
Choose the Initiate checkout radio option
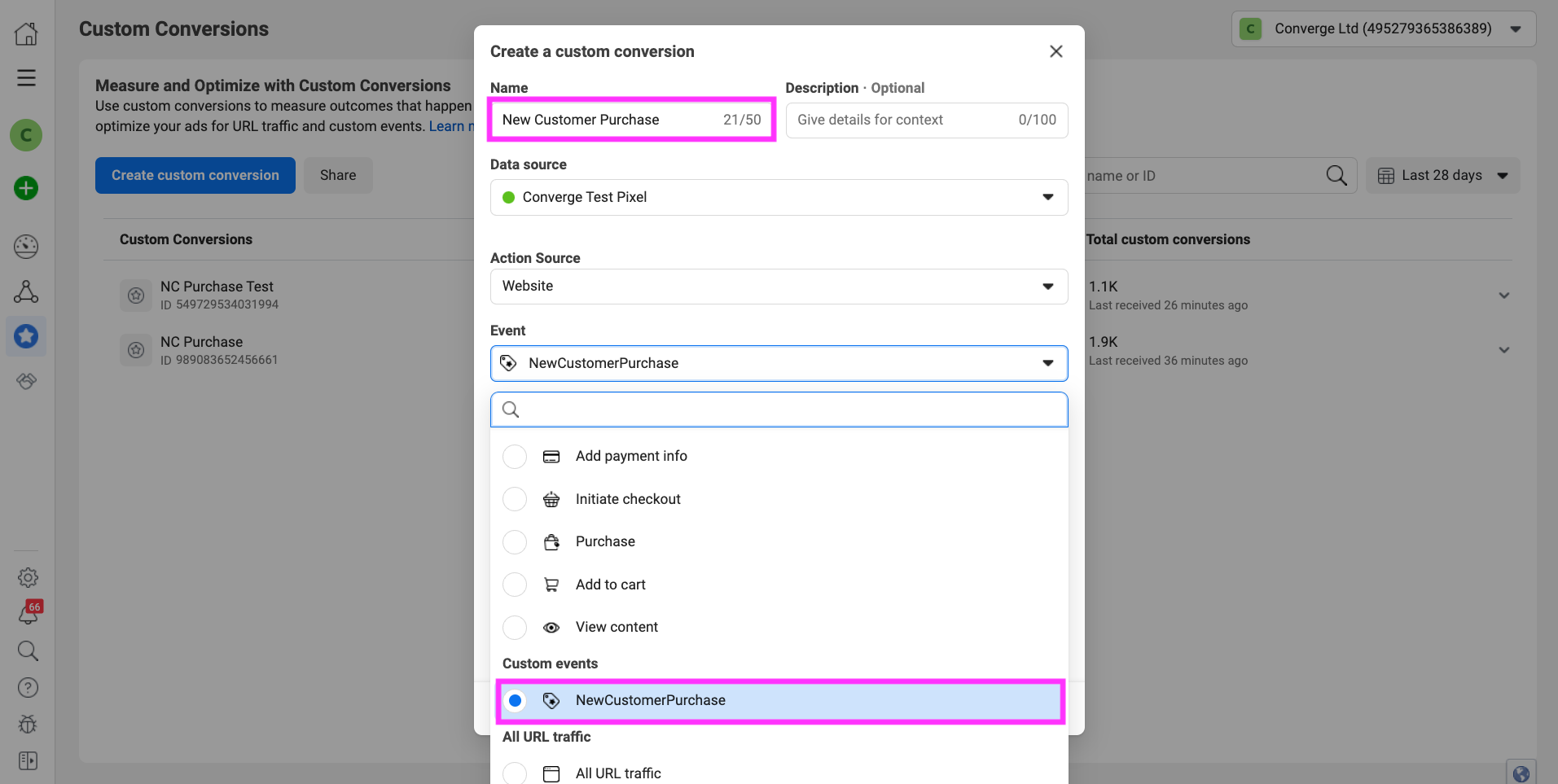(515, 499)
